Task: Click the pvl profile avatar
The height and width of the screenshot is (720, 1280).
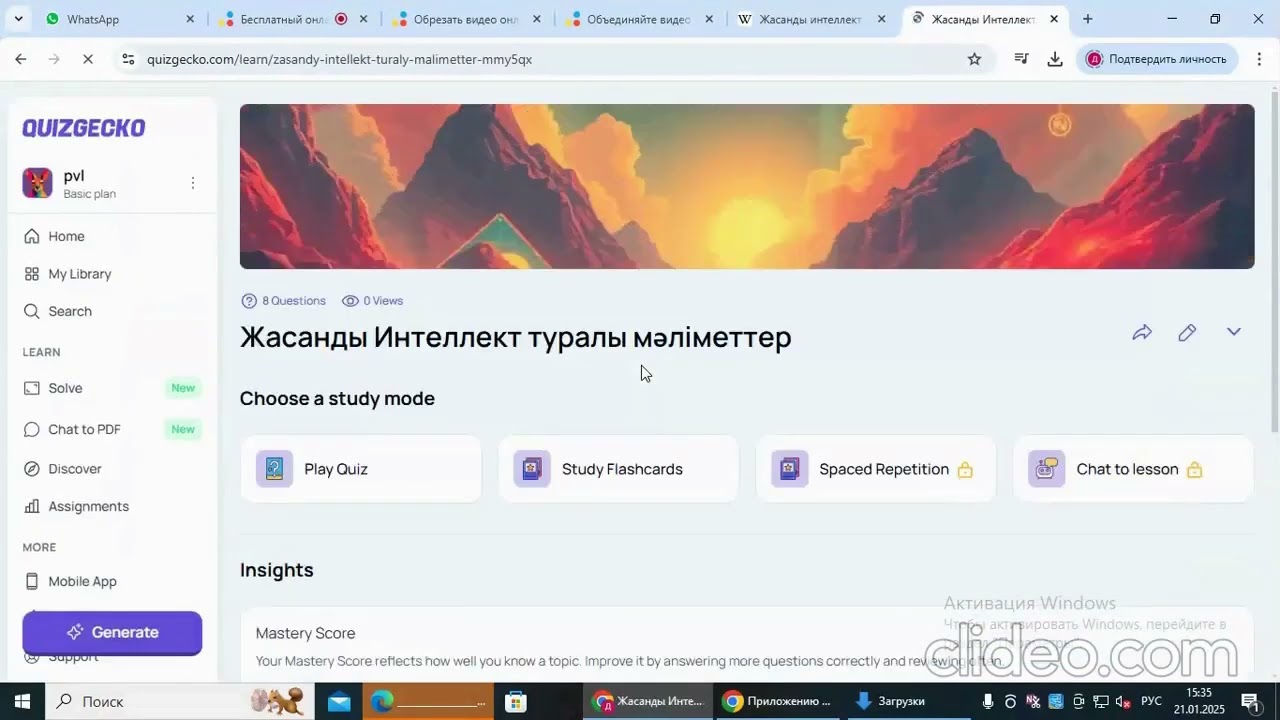Action: click(x=38, y=183)
